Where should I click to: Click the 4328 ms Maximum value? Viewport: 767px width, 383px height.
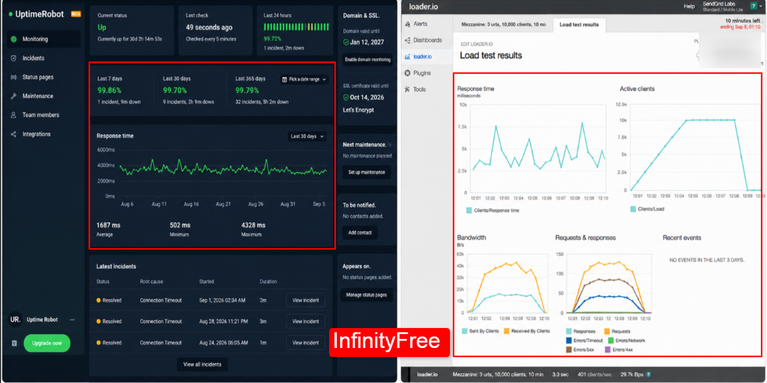[253, 225]
